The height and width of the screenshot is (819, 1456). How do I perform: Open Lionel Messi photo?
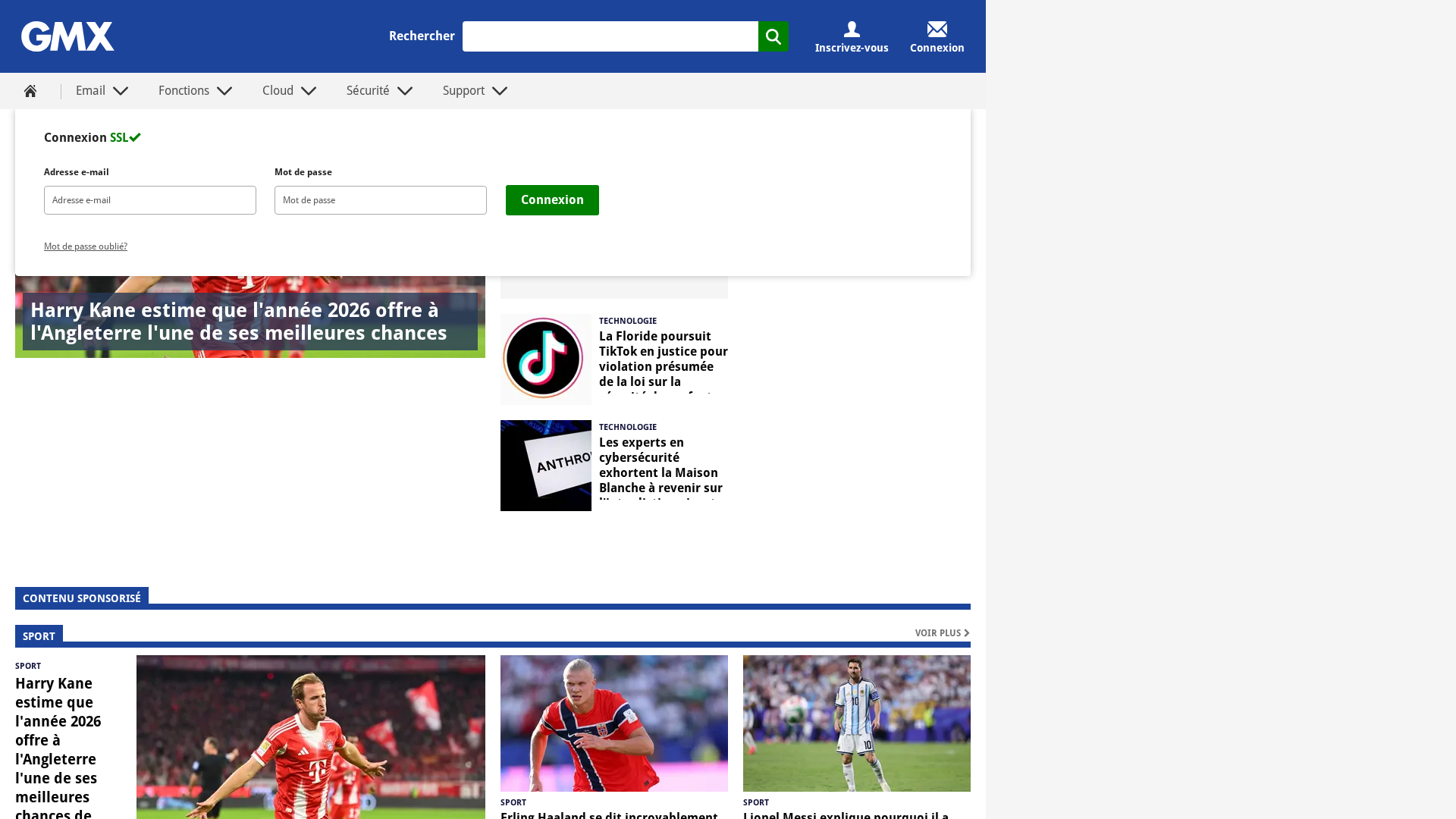[x=857, y=723]
